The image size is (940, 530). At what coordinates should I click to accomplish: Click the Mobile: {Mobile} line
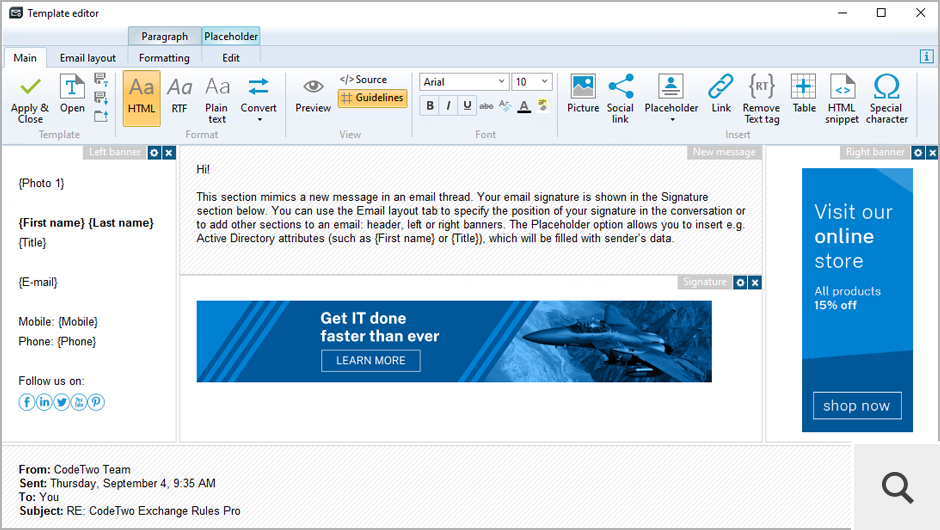[58, 322]
